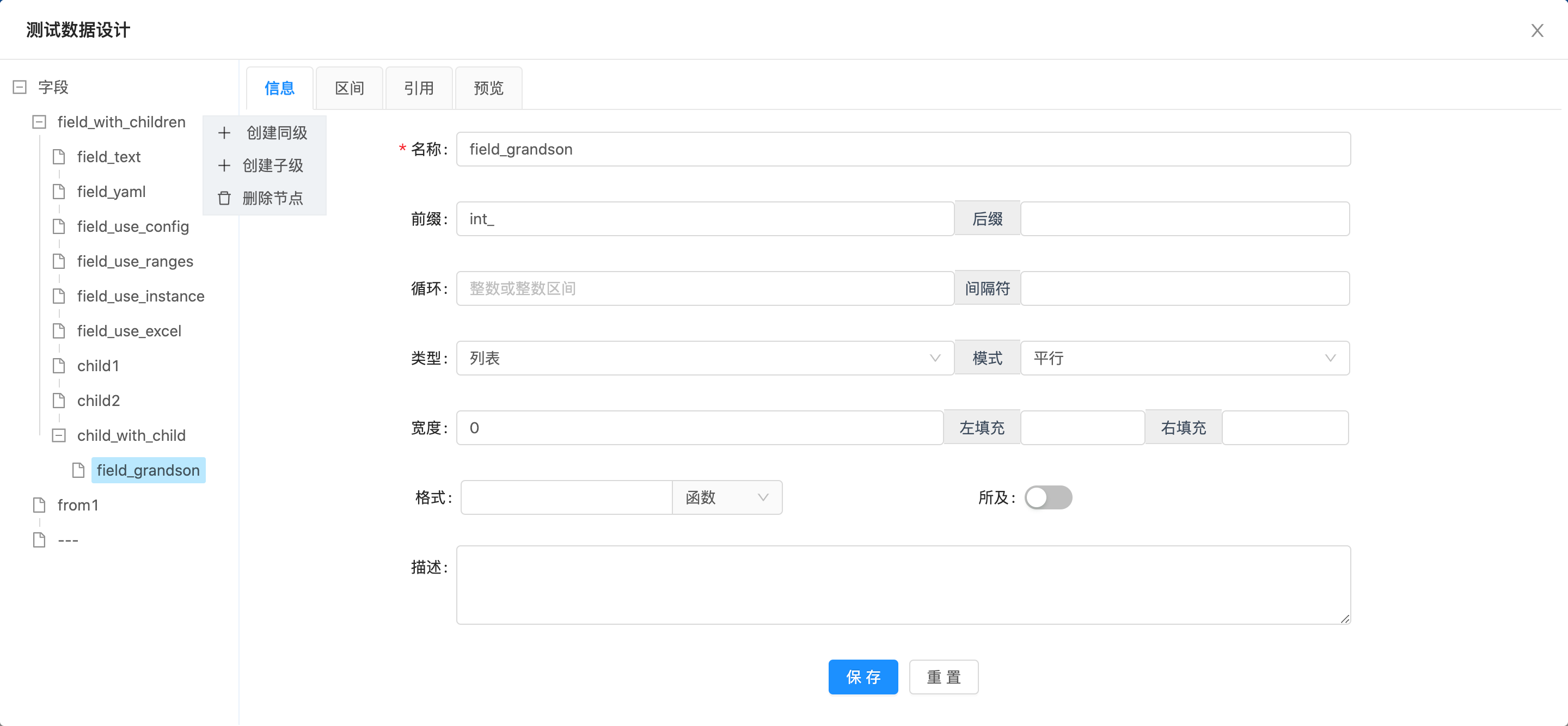Collapse the field_with_children tree node

point(39,122)
